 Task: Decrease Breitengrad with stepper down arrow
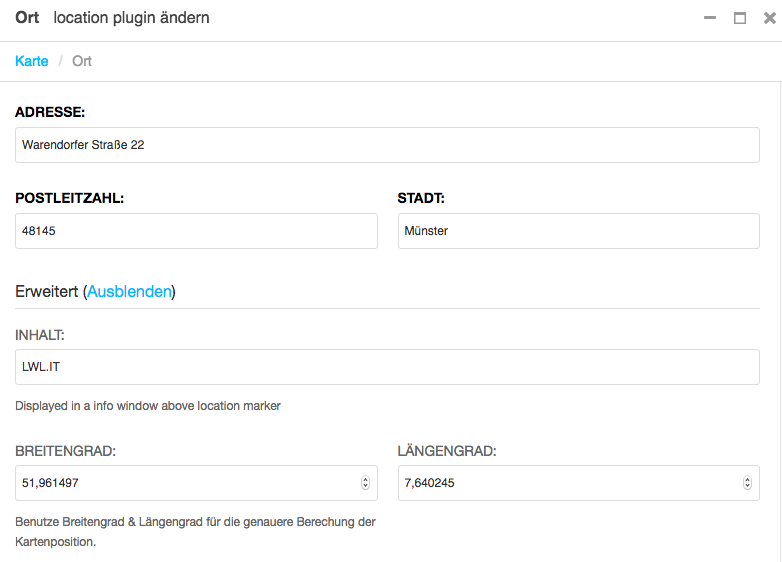(366, 486)
